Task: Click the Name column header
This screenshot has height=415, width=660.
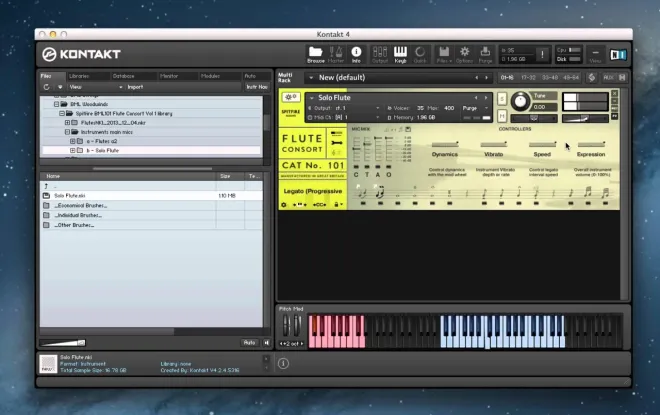Action: pyautogui.click(x=128, y=176)
